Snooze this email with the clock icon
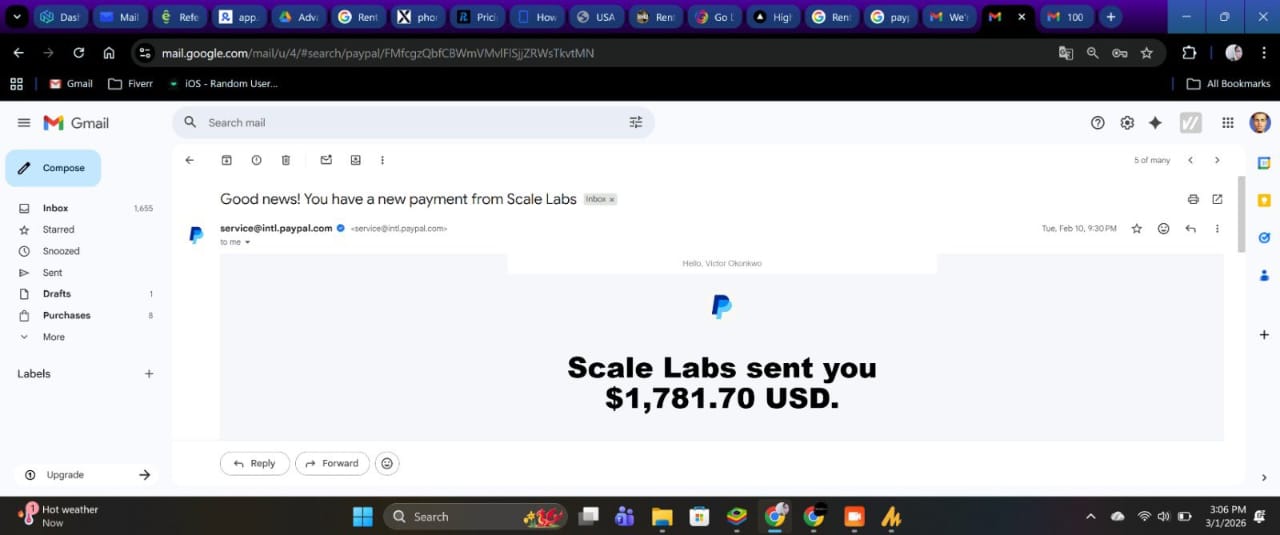This screenshot has height=535, width=1280. pyautogui.click(x=256, y=160)
